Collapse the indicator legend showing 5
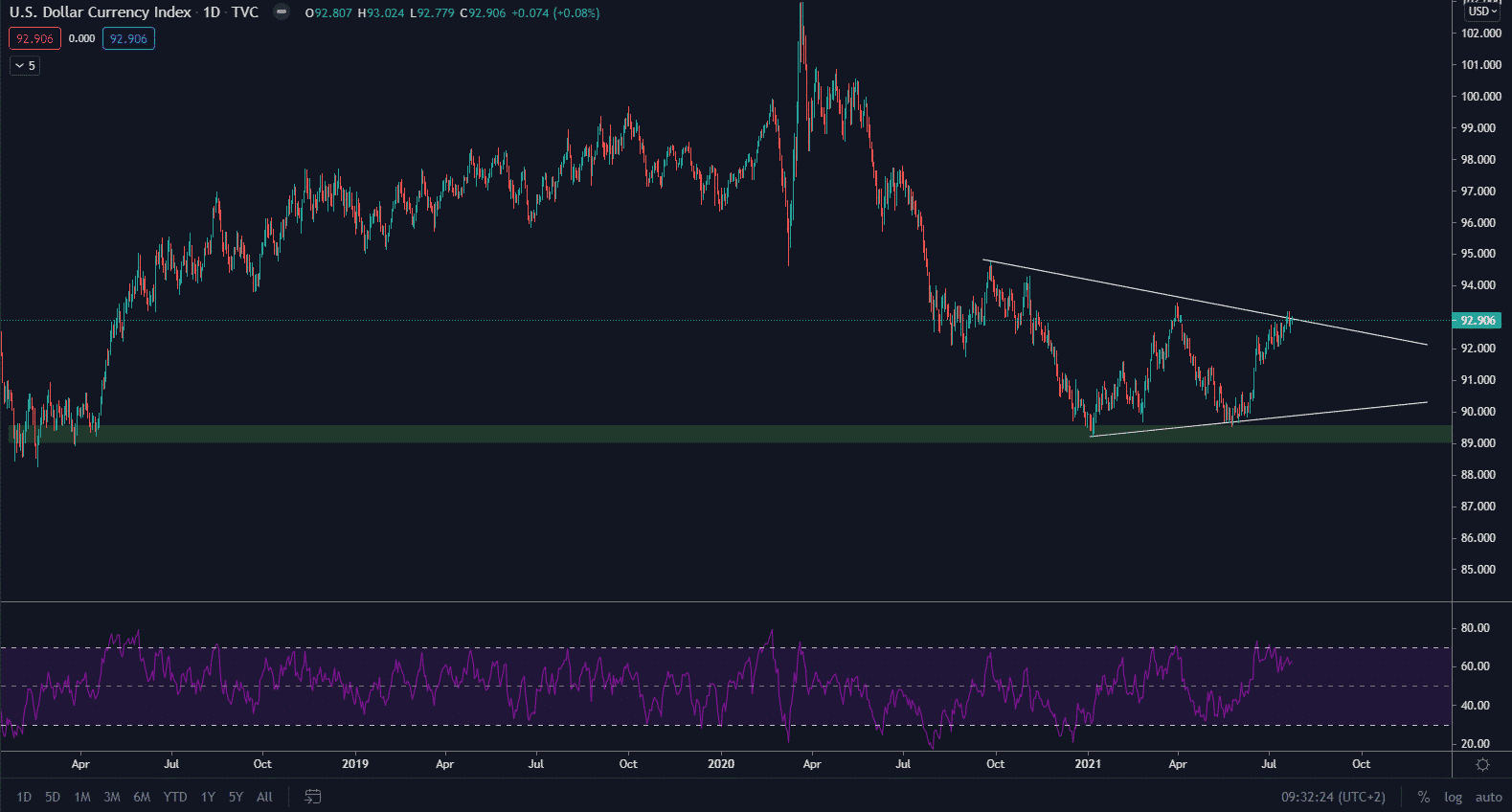 tap(25, 66)
